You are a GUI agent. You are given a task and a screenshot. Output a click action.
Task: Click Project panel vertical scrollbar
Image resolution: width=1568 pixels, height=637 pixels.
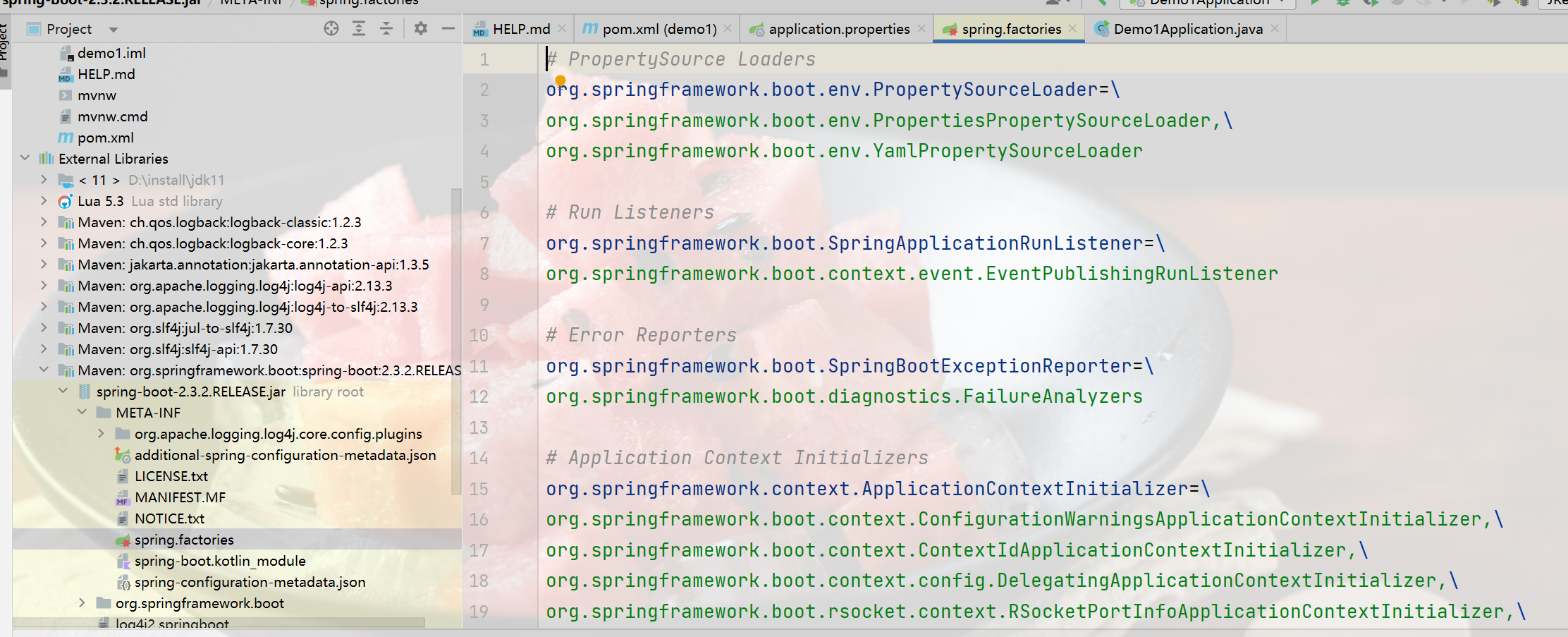point(456,342)
